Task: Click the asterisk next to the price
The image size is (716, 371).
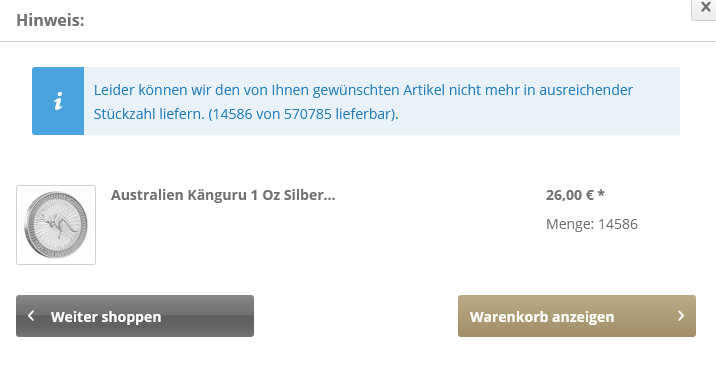Action: (601, 194)
